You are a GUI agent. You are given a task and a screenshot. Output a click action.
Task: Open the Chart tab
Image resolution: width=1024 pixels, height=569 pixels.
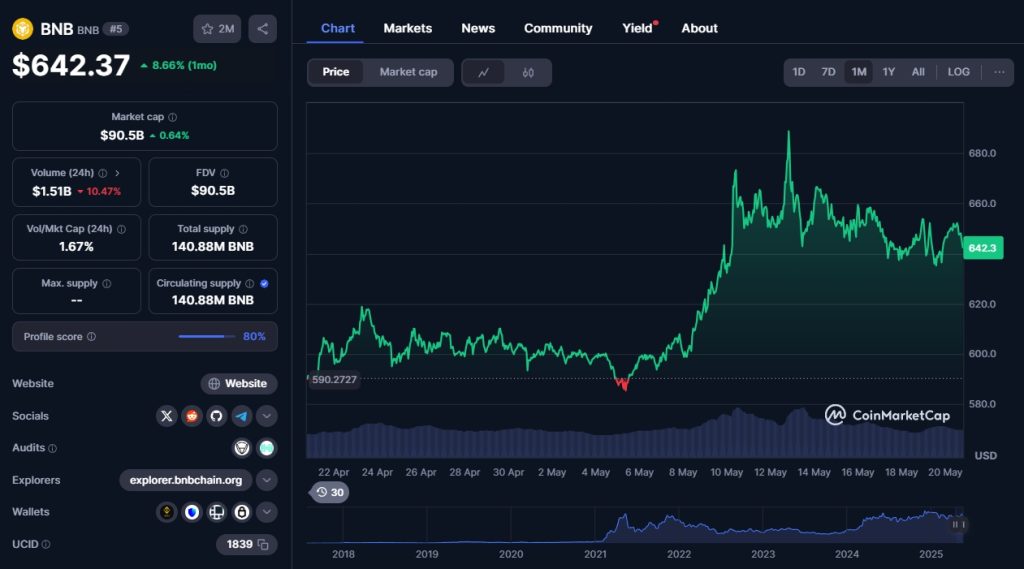coord(338,28)
